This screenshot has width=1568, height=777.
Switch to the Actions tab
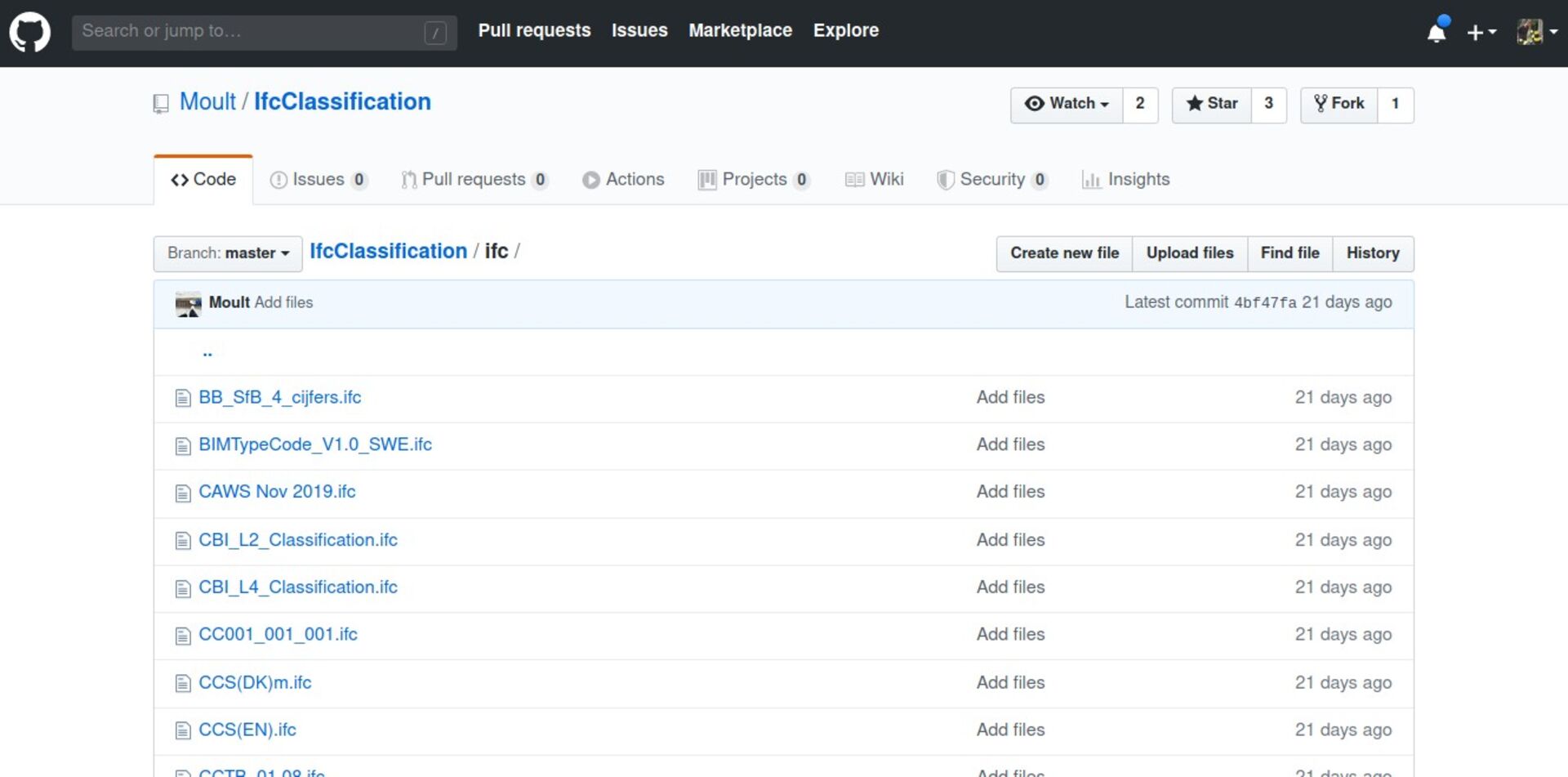[623, 180]
